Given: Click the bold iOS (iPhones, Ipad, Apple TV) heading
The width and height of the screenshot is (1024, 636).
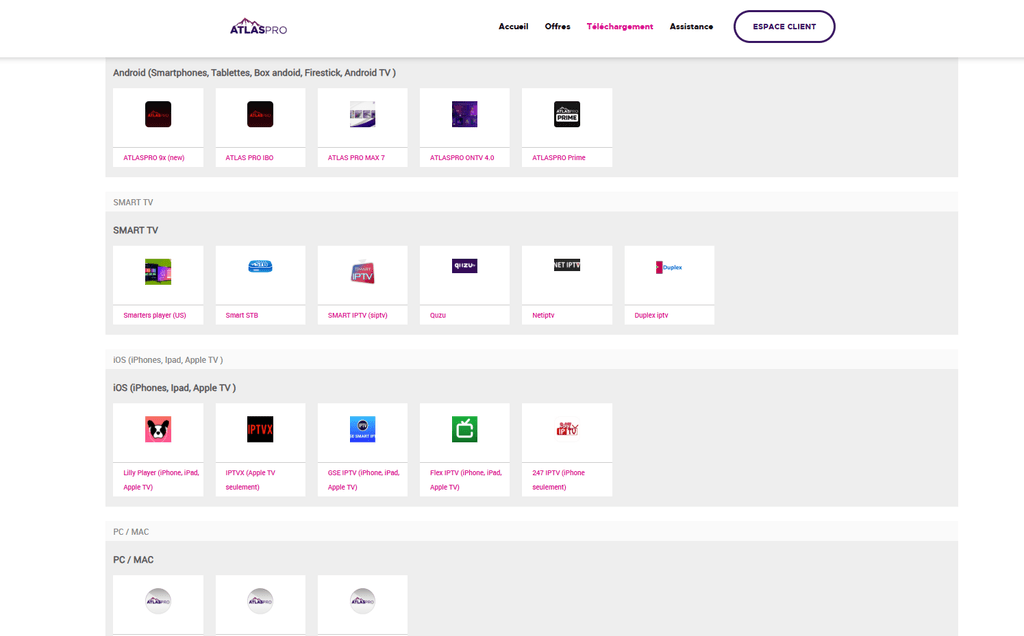Looking at the screenshot, I should 174,387.
